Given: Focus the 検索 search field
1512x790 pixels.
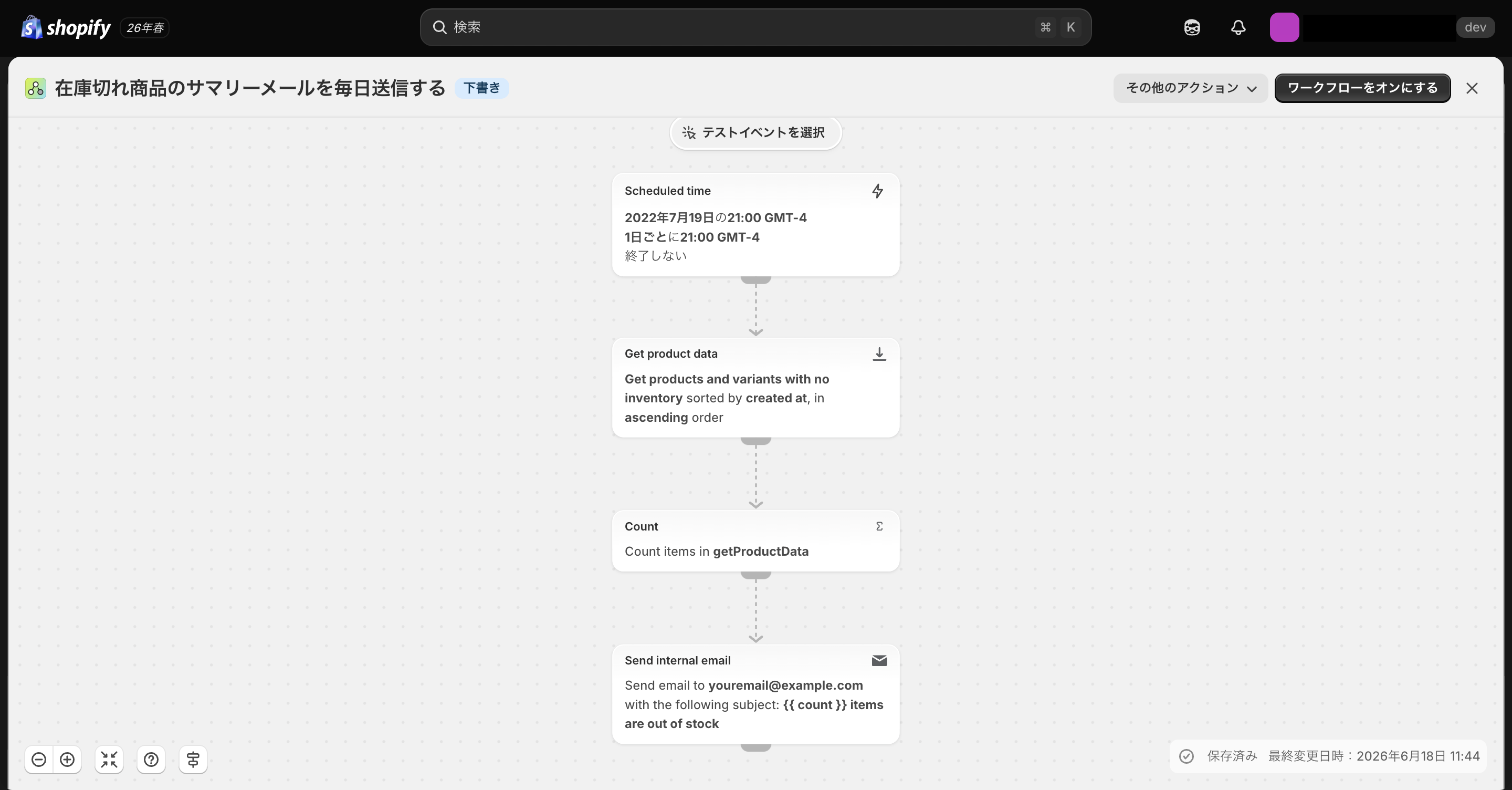Looking at the screenshot, I should pyautogui.click(x=755, y=27).
